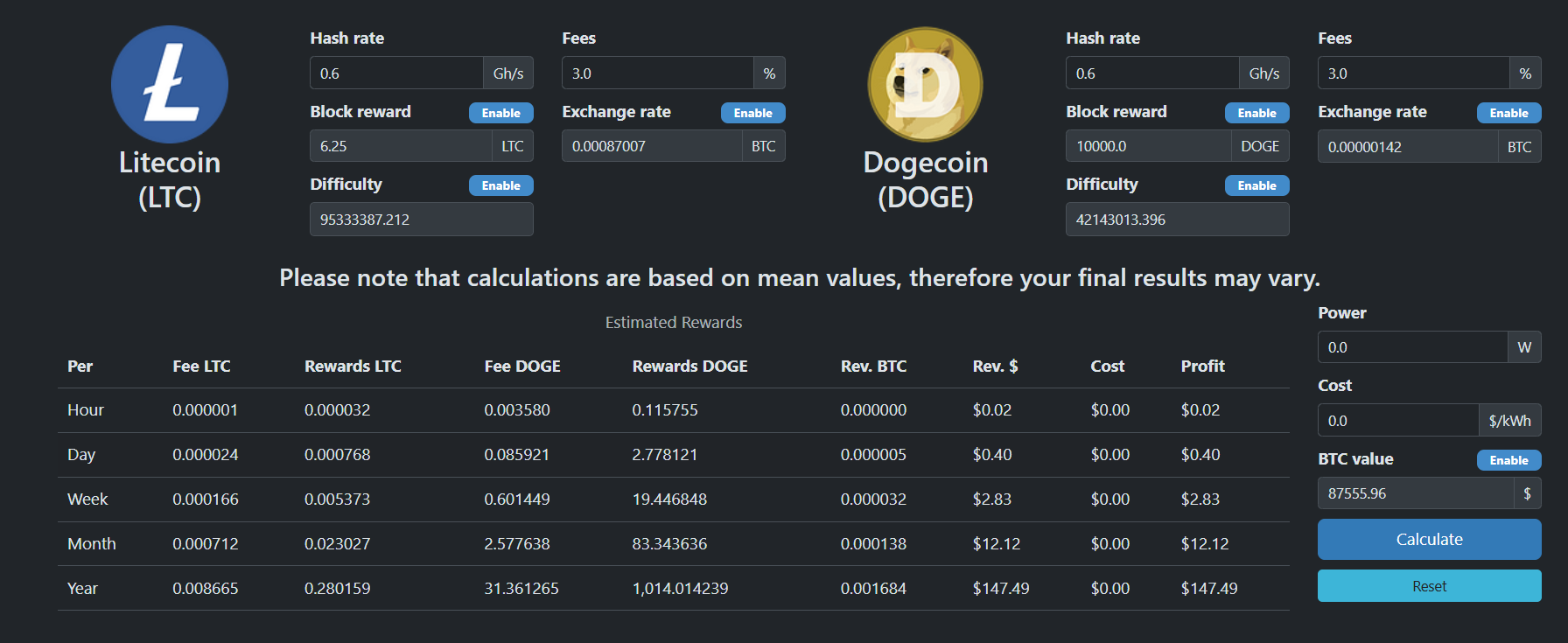Select the Dogecoin Block reward field
Viewport: 1568px width, 643px height.
point(1147,146)
